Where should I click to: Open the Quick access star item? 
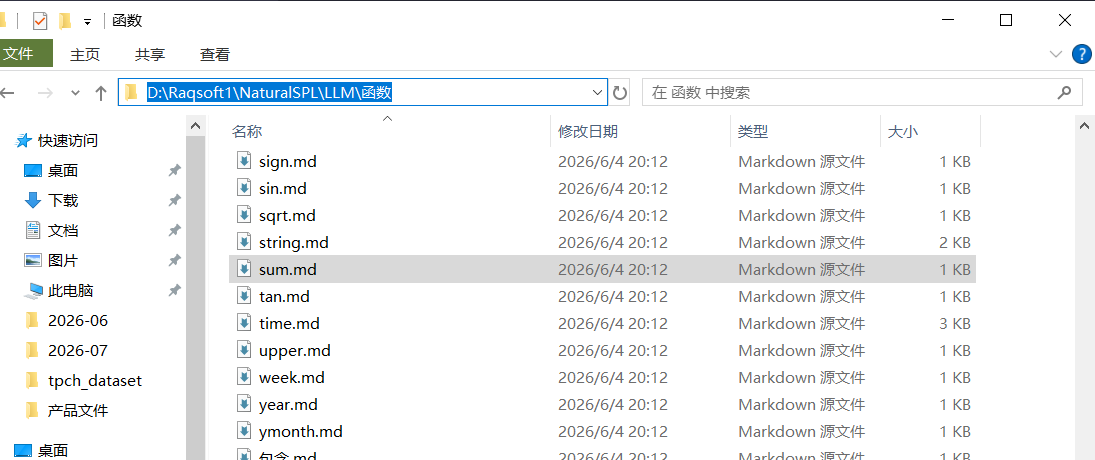pos(57,140)
